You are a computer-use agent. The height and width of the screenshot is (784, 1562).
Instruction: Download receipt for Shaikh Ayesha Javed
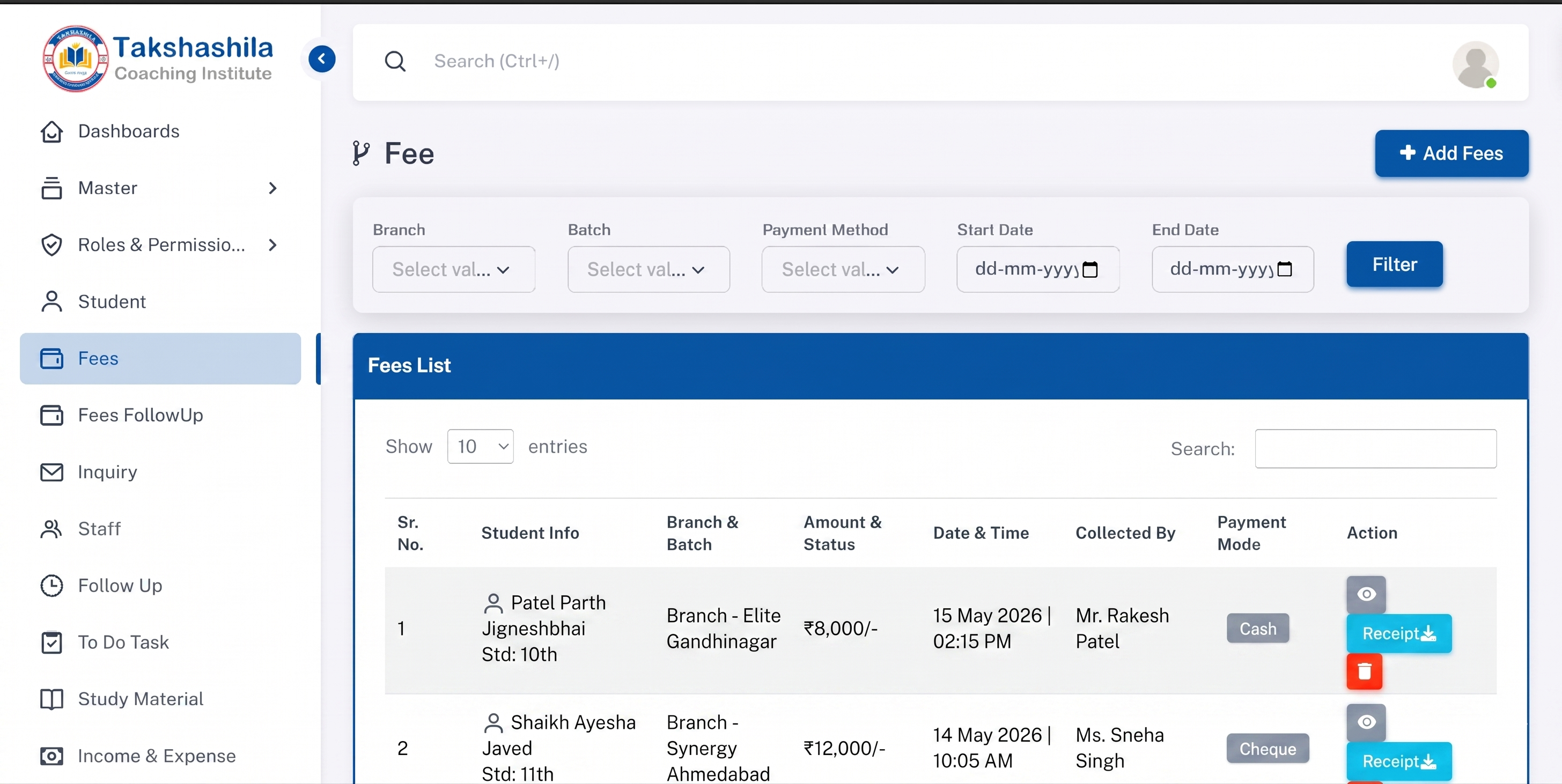1399,761
